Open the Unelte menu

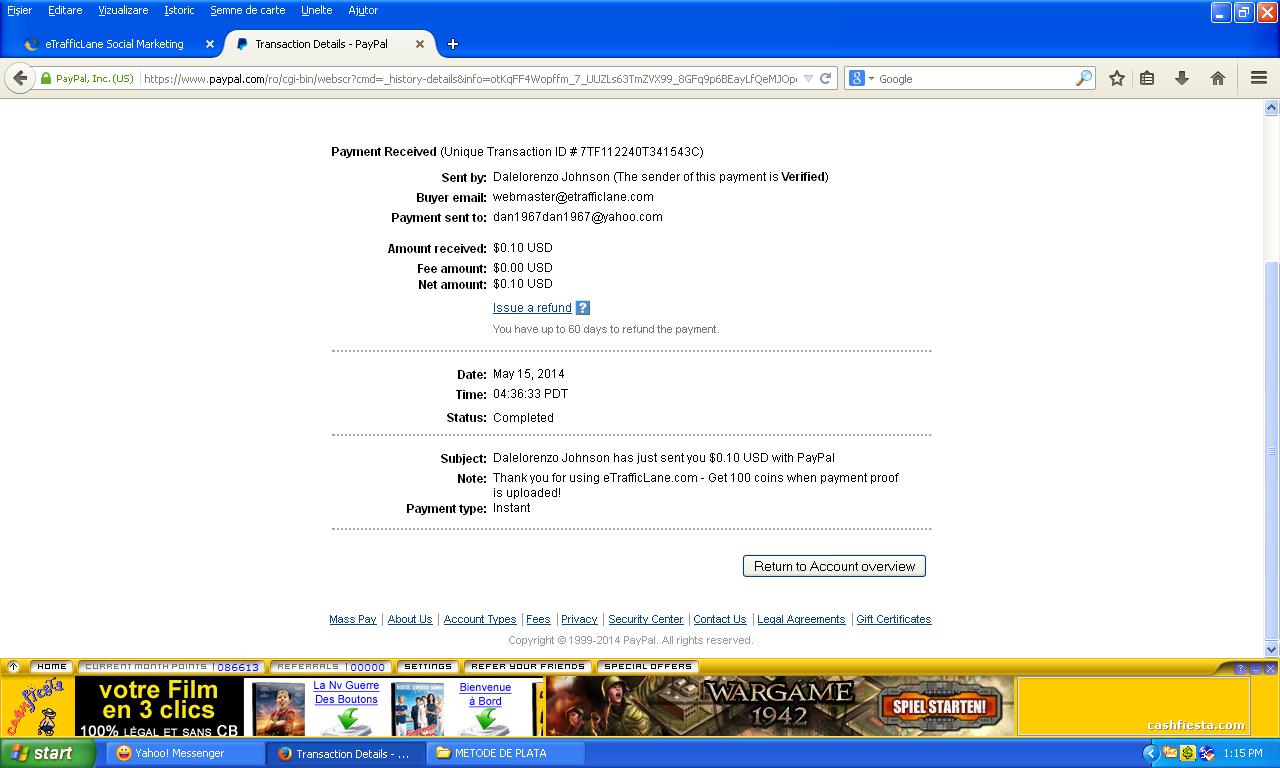[x=316, y=10]
